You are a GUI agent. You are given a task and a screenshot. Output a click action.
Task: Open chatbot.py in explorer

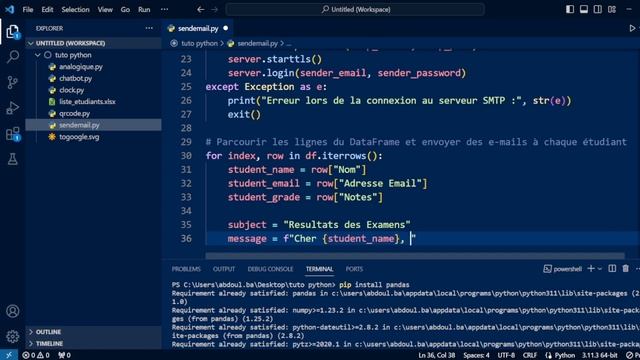point(93,78)
